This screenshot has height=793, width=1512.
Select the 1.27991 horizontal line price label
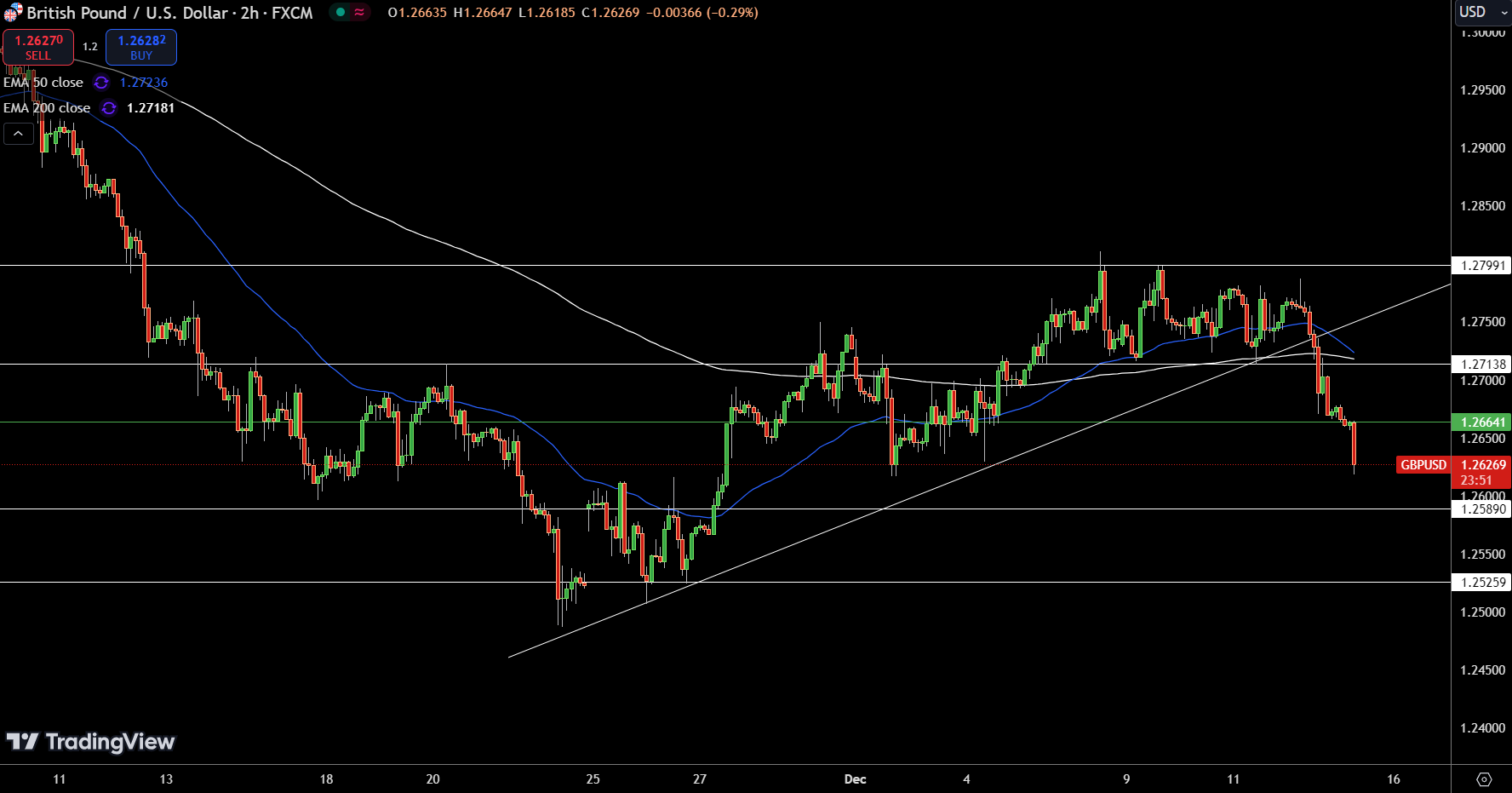[x=1482, y=266]
